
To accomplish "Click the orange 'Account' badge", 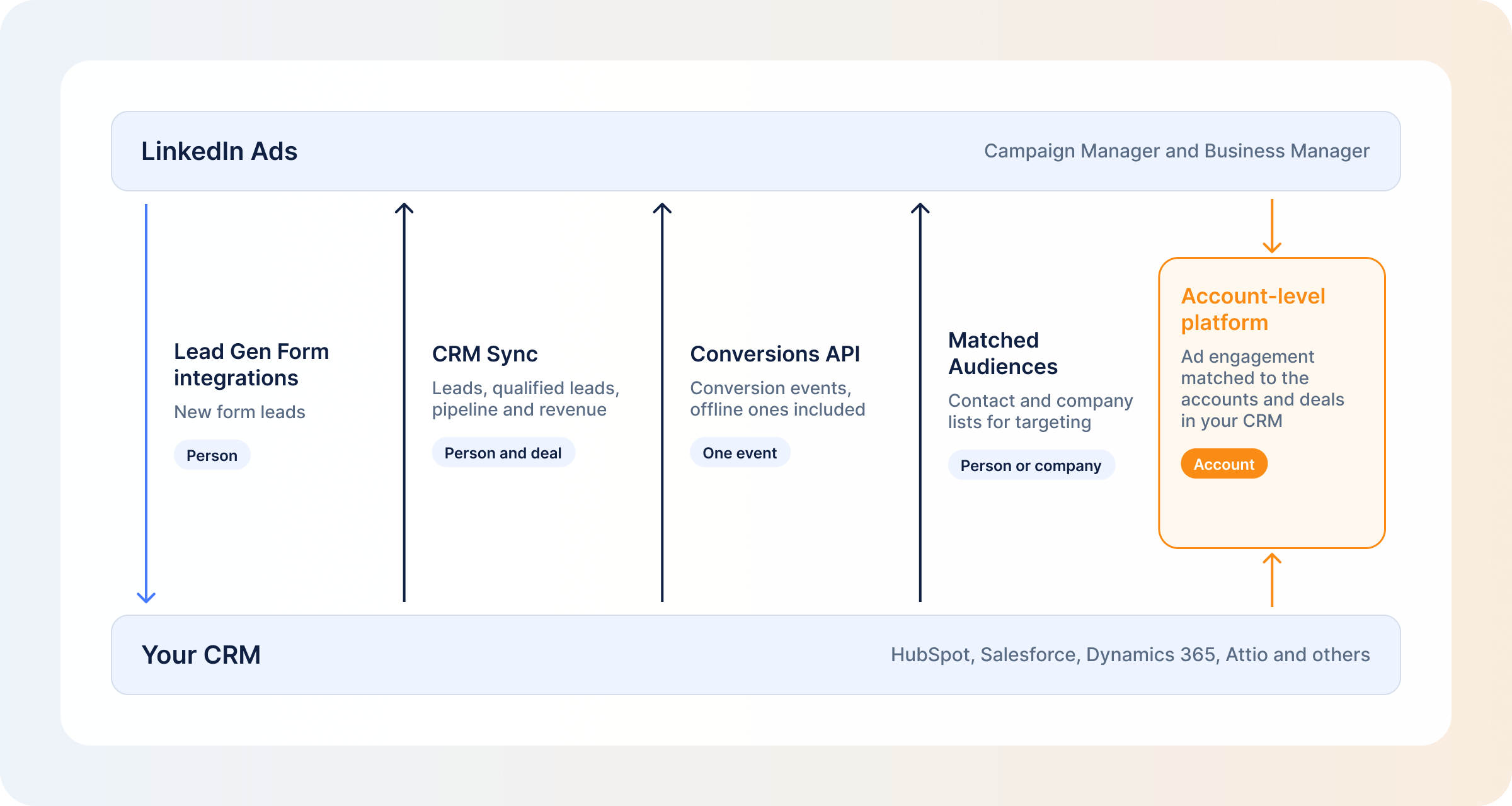I will (x=1223, y=464).
